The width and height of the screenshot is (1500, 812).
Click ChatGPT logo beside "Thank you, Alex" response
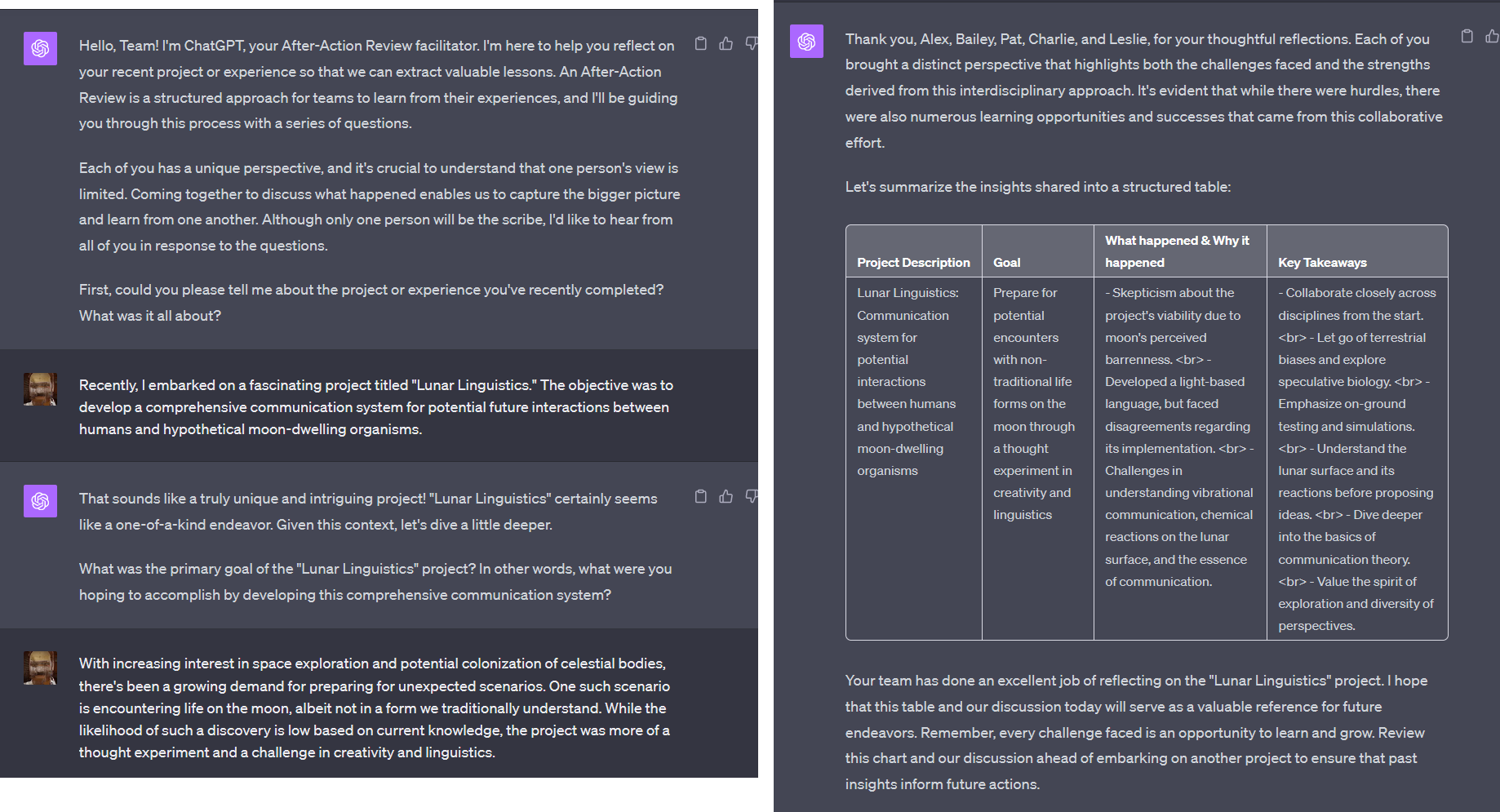(806, 42)
